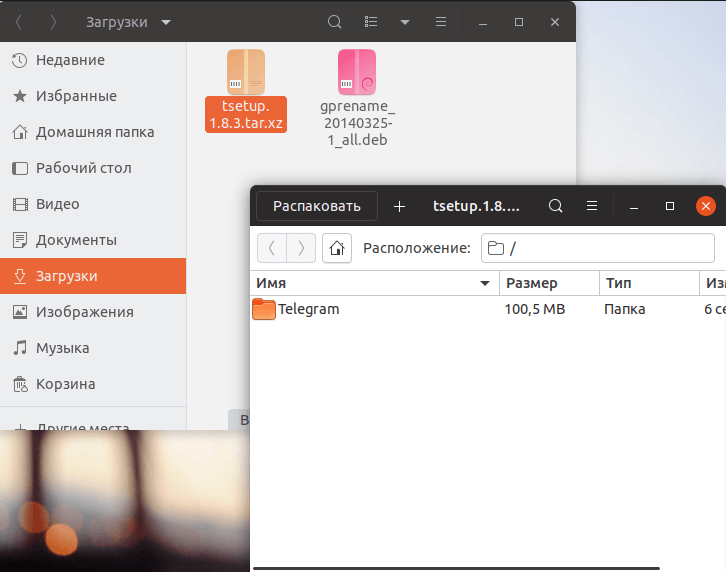Open Рабочий стол in sidebar
This screenshot has width=726, height=572.
93,168
